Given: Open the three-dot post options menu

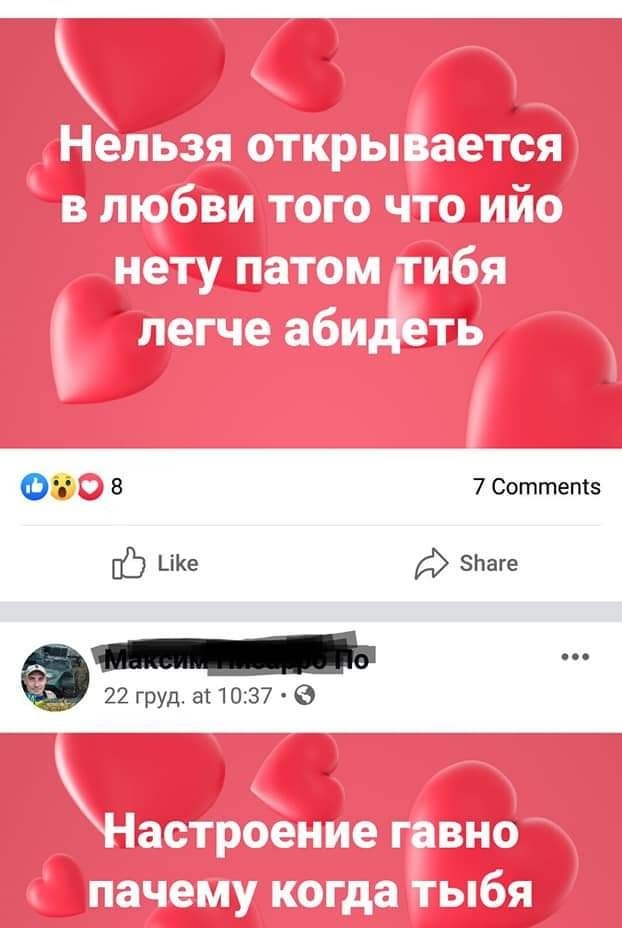Looking at the screenshot, I should tap(575, 656).
